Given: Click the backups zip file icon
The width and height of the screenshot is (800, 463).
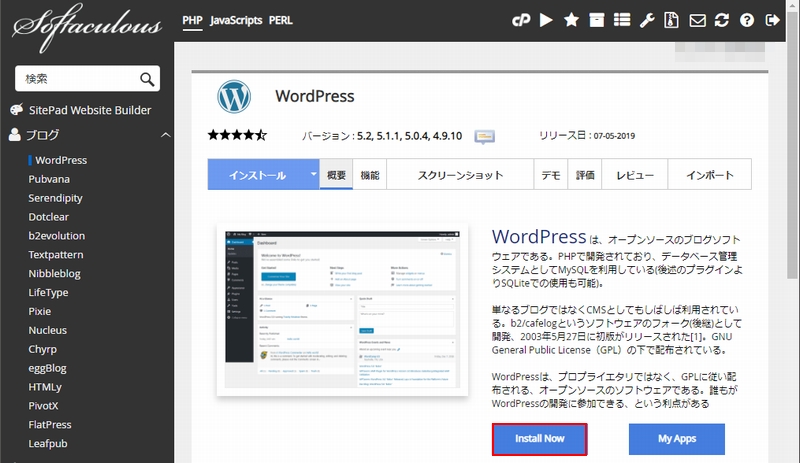Looking at the screenshot, I should pos(672,20).
